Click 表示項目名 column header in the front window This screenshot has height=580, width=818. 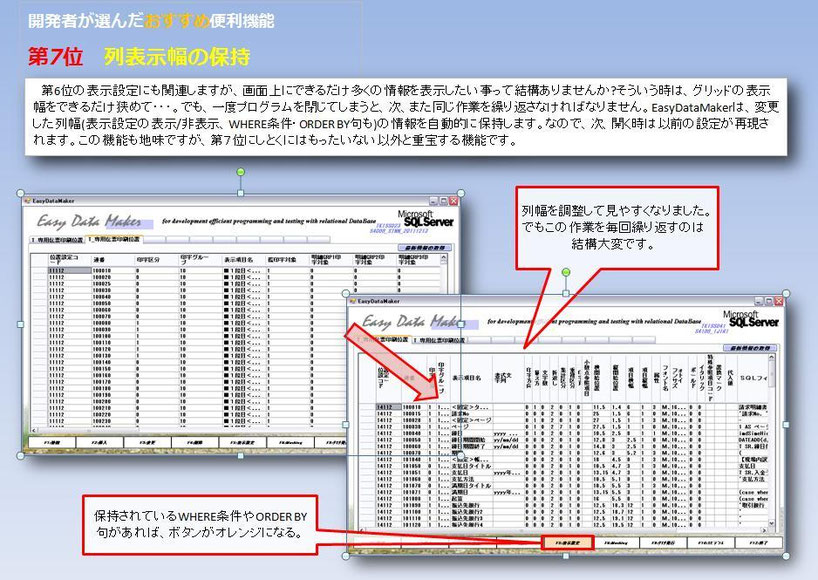[471, 378]
